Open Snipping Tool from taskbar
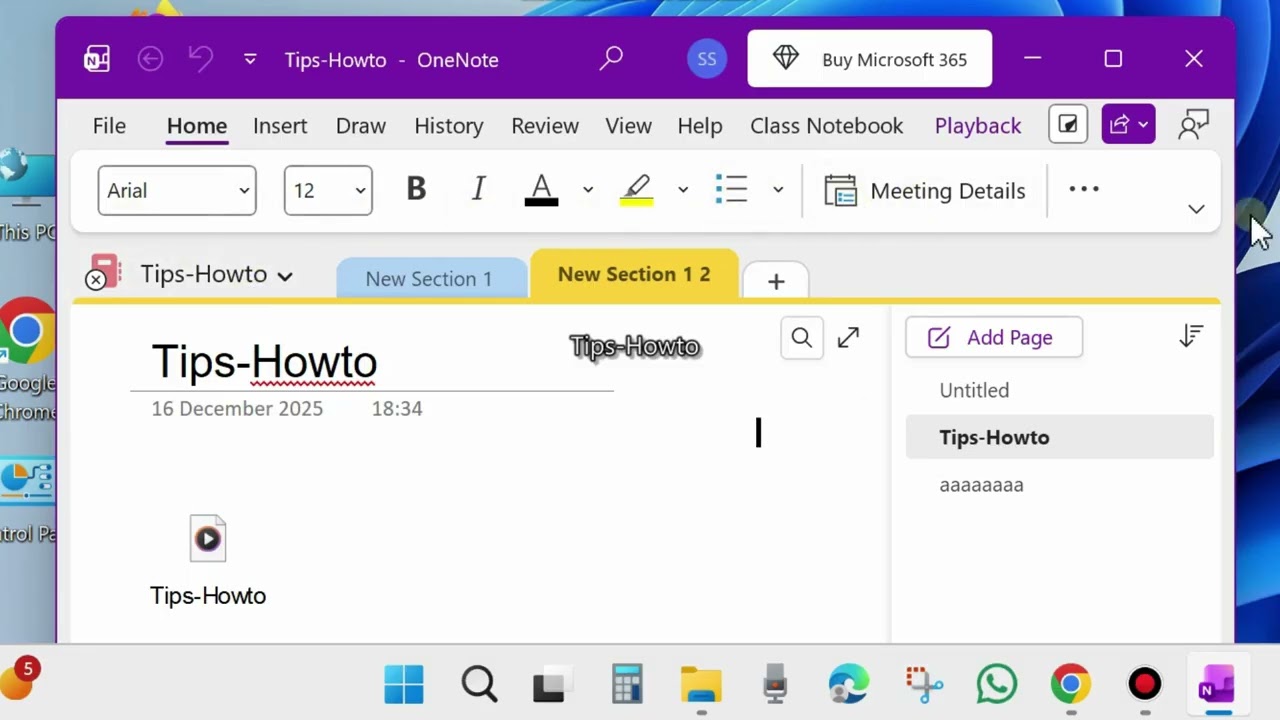 [924, 685]
